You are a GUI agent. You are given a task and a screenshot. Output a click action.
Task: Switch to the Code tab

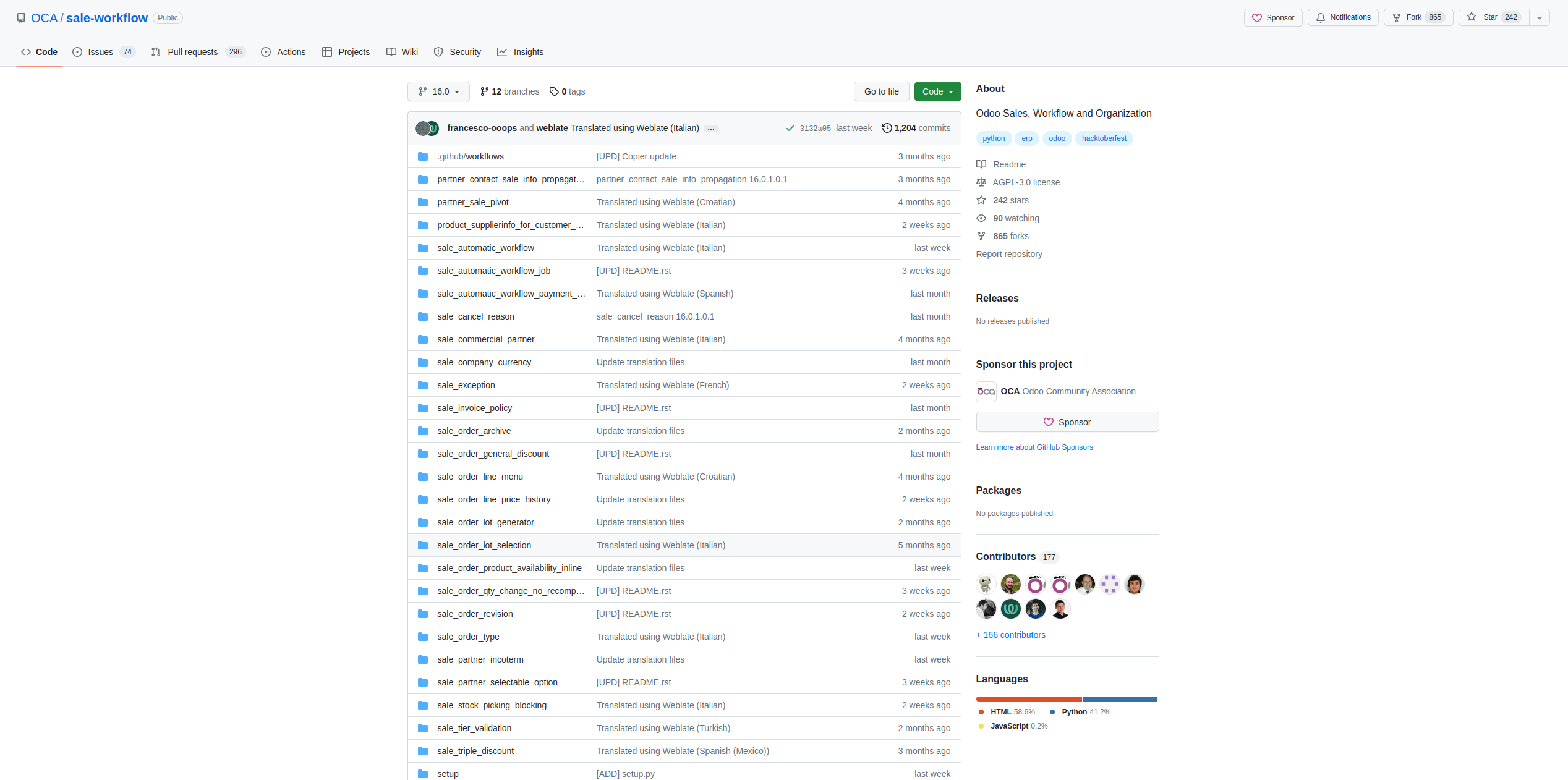pyautogui.click(x=40, y=52)
